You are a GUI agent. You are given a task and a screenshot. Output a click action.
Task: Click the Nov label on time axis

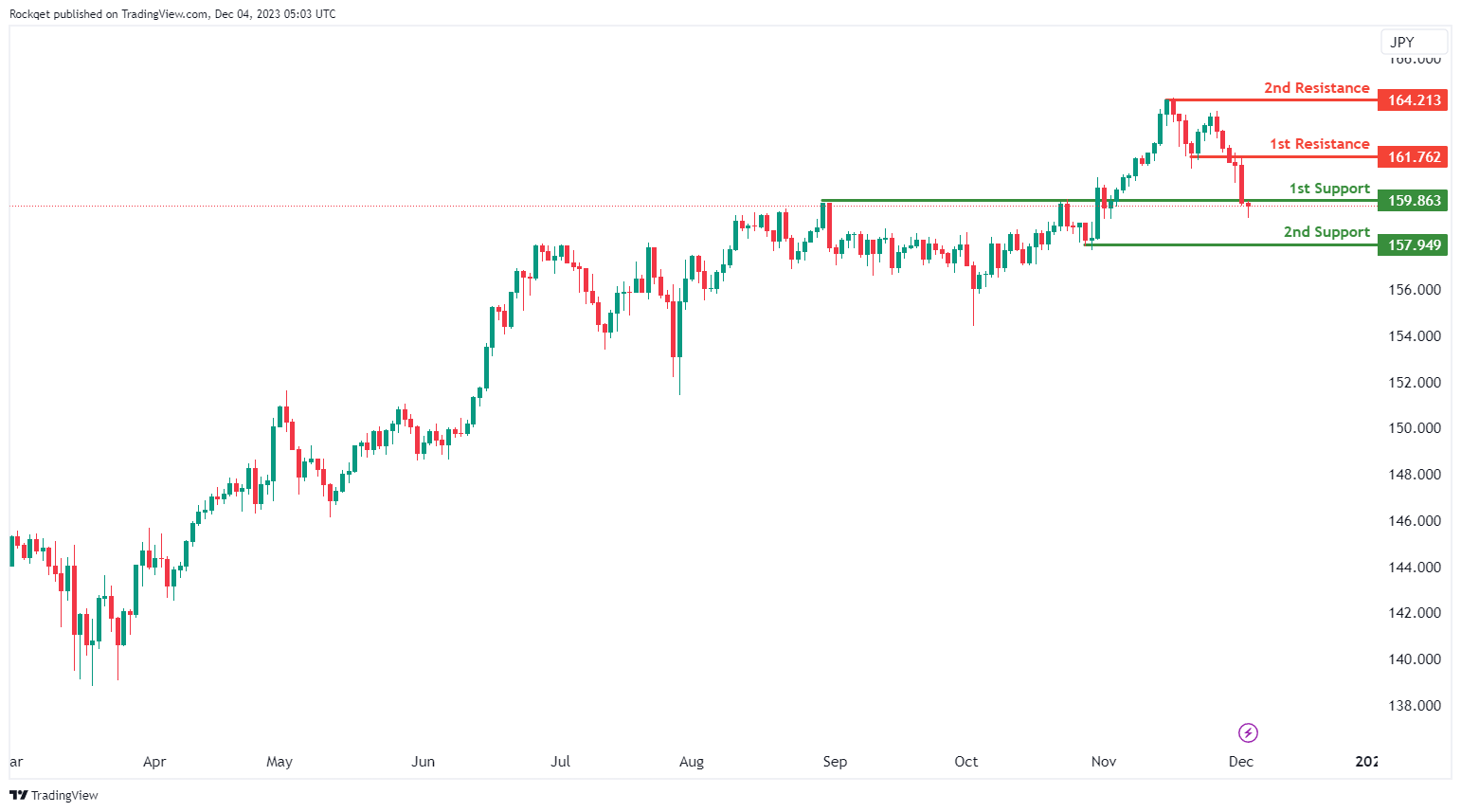(1104, 762)
